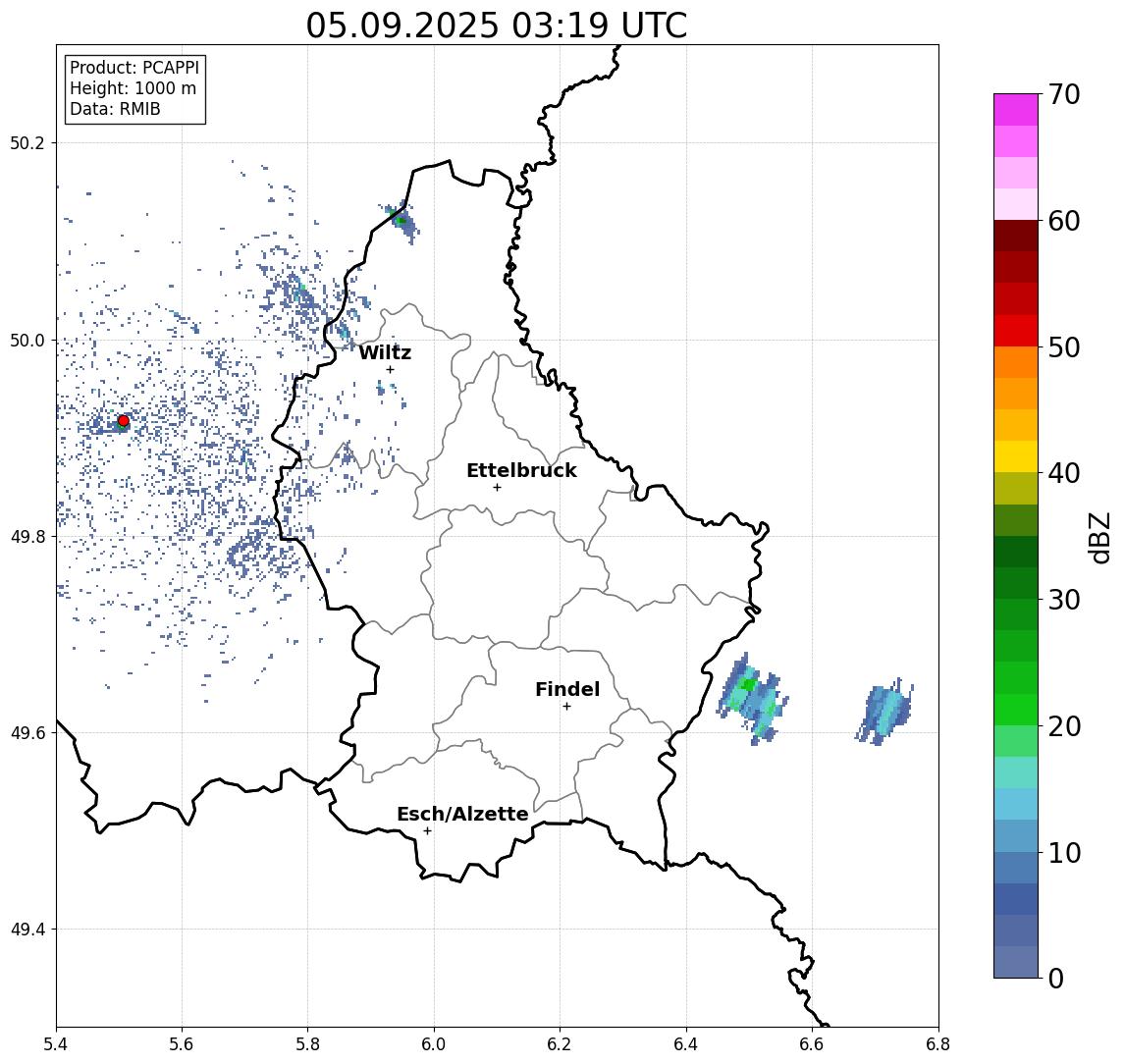Click the small radar echo on Luxembourg's northern border
Screen dimensions: 1124x1064
[400, 220]
